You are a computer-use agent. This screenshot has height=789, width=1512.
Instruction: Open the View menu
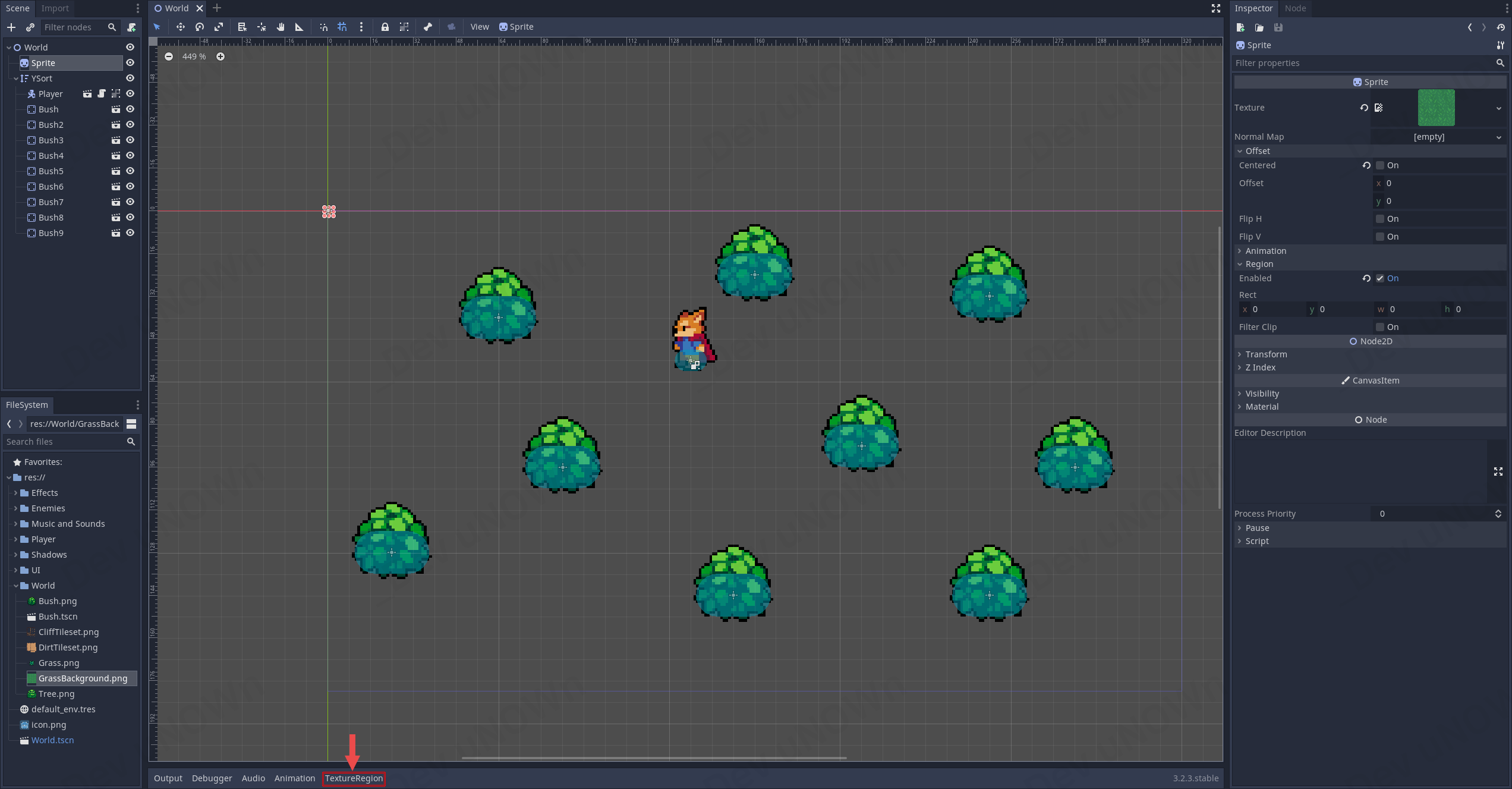pos(479,27)
